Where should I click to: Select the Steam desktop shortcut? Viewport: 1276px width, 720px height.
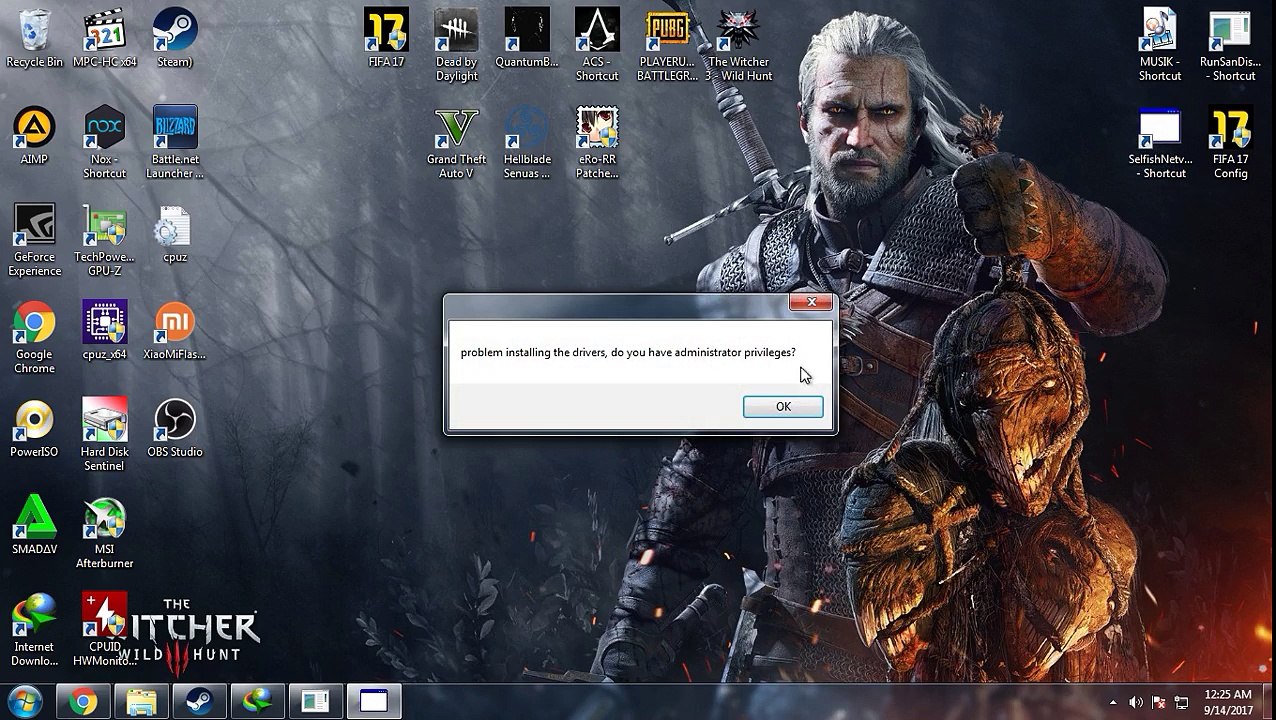coord(175,39)
